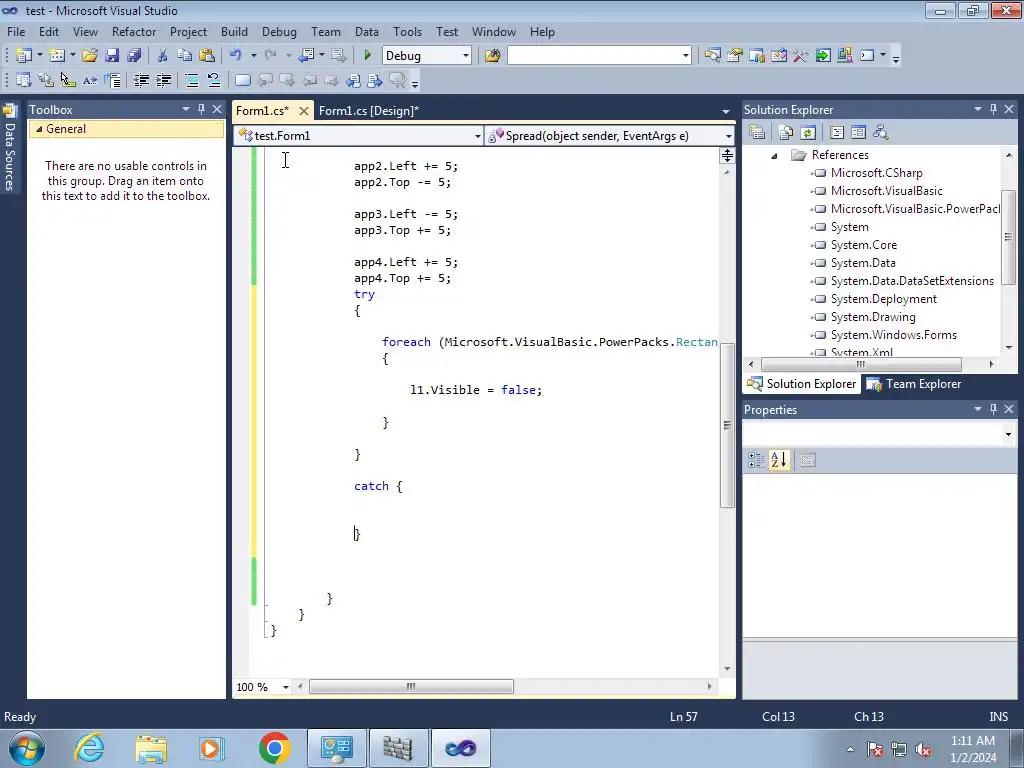Click the Solution Explorer Properties icon
This screenshot has height=768, width=1024.
(x=757, y=133)
